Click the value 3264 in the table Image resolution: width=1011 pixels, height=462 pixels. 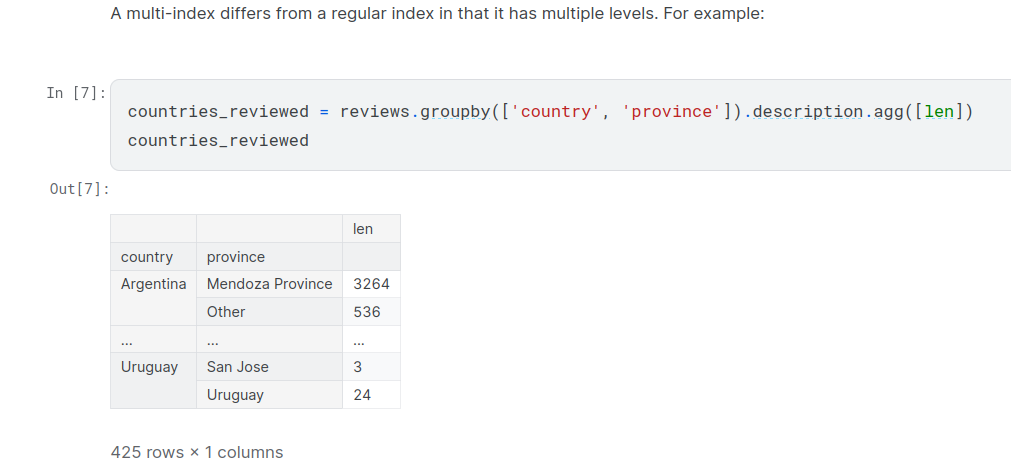[371, 284]
